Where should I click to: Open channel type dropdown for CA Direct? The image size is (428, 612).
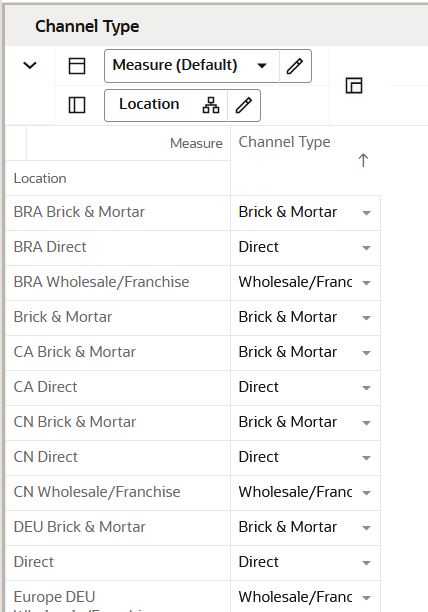(366, 388)
